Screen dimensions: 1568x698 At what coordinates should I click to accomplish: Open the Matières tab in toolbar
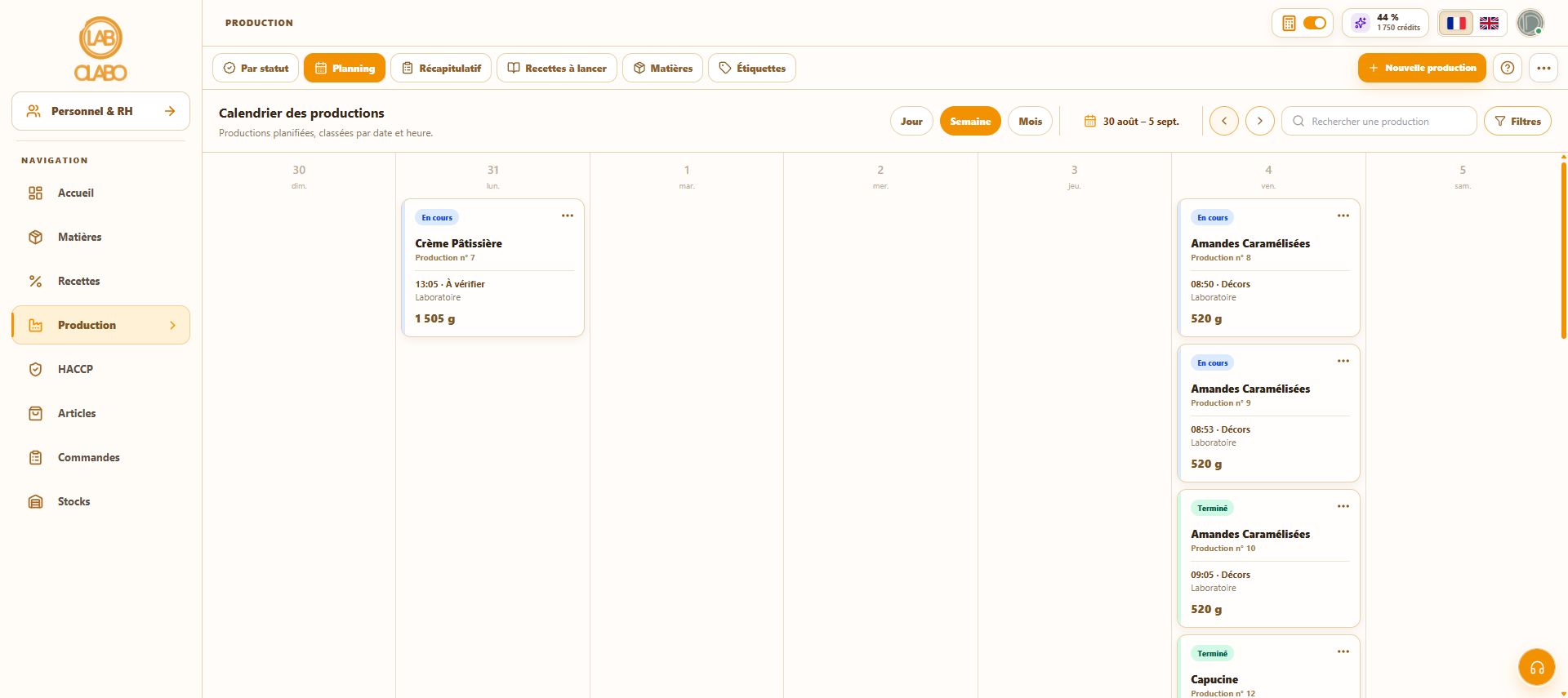(662, 68)
